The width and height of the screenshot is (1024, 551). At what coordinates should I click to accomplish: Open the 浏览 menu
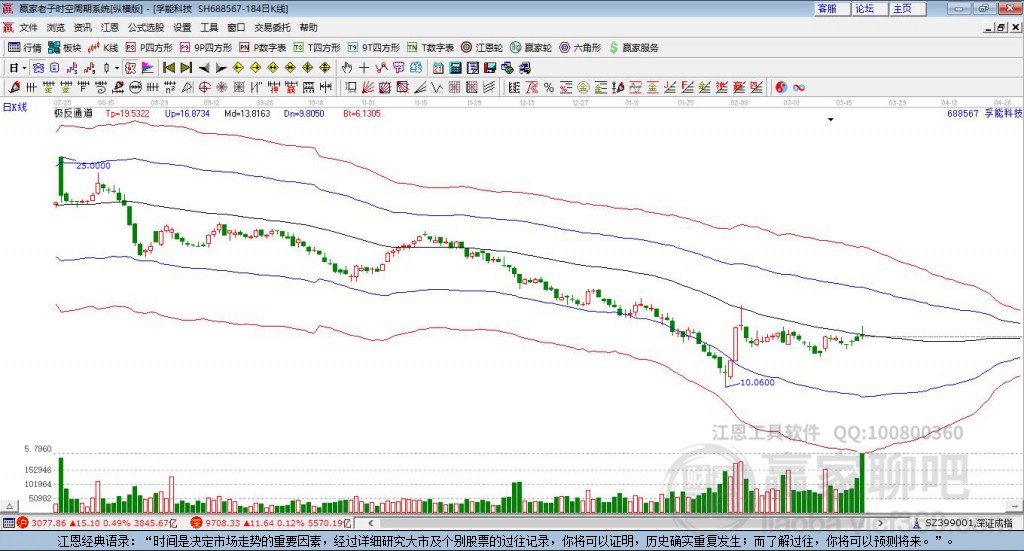tap(56, 27)
